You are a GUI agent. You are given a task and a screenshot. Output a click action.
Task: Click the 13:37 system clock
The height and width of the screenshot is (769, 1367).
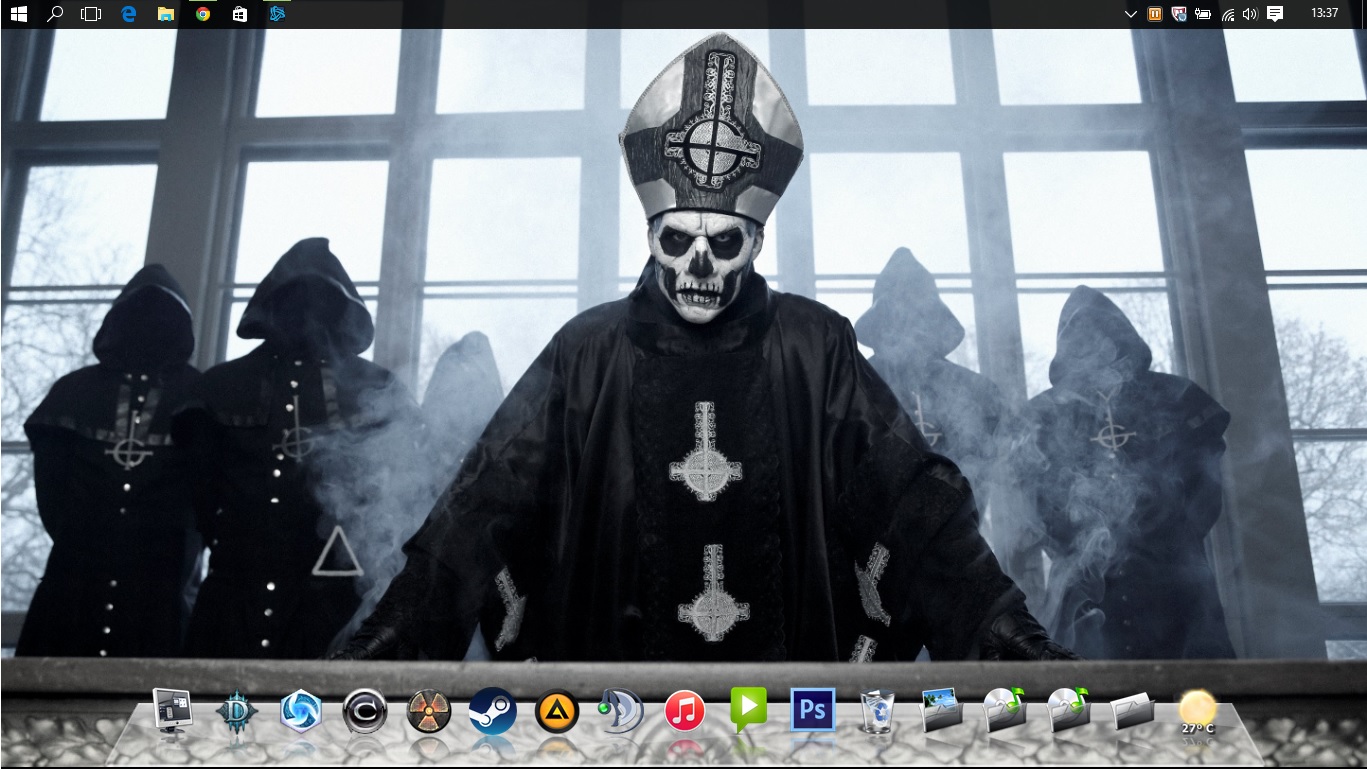(x=1323, y=14)
